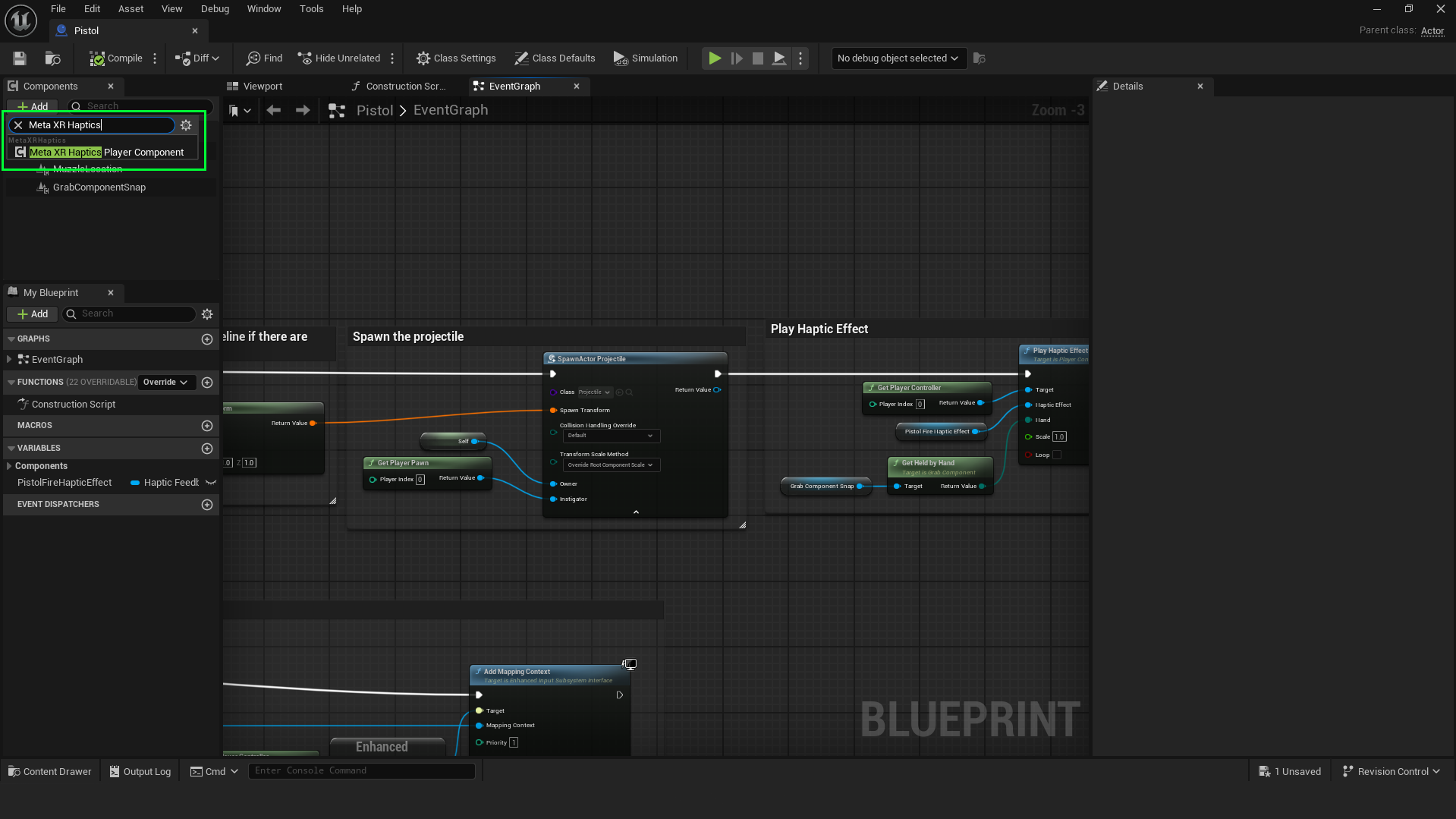1456x819 pixels.
Task: Click the frame skip button
Action: [737, 58]
